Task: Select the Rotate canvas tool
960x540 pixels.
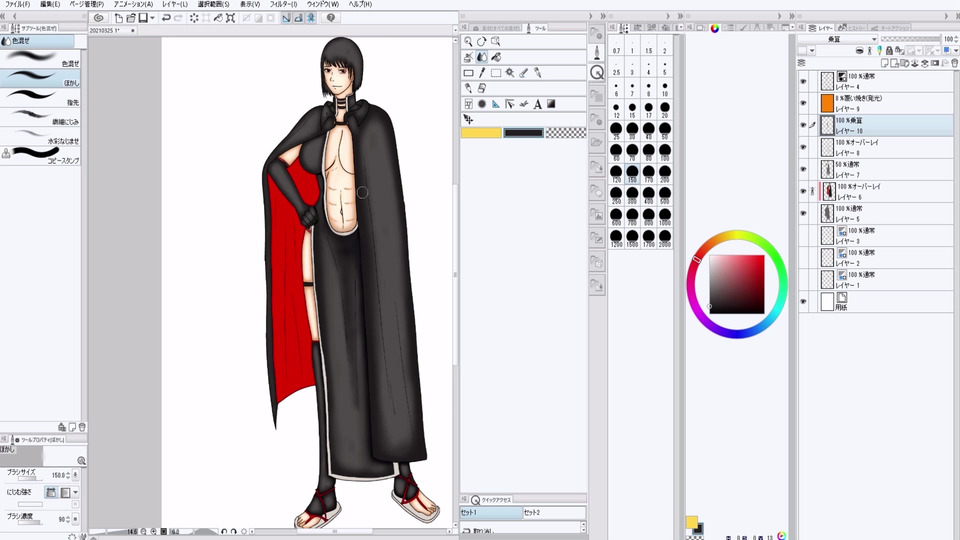Action: click(x=481, y=42)
